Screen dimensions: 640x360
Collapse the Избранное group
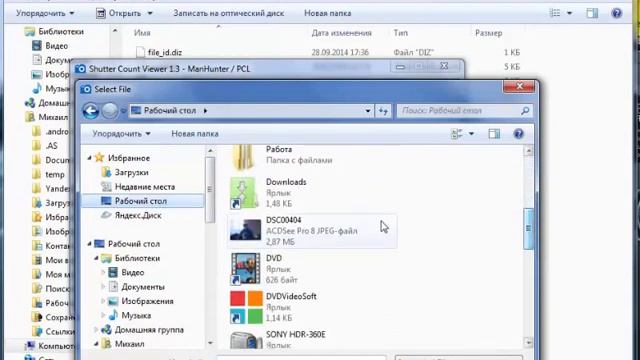tap(89, 158)
